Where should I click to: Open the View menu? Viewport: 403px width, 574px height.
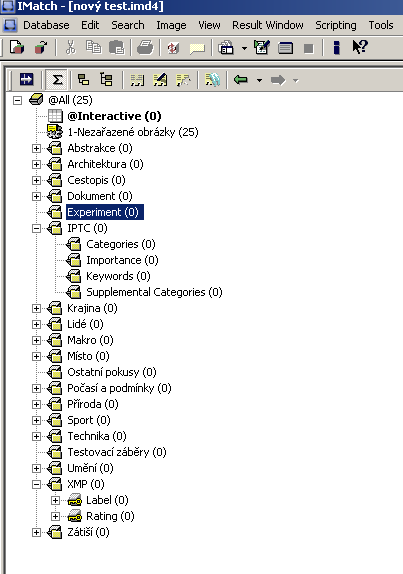[x=209, y=25]
